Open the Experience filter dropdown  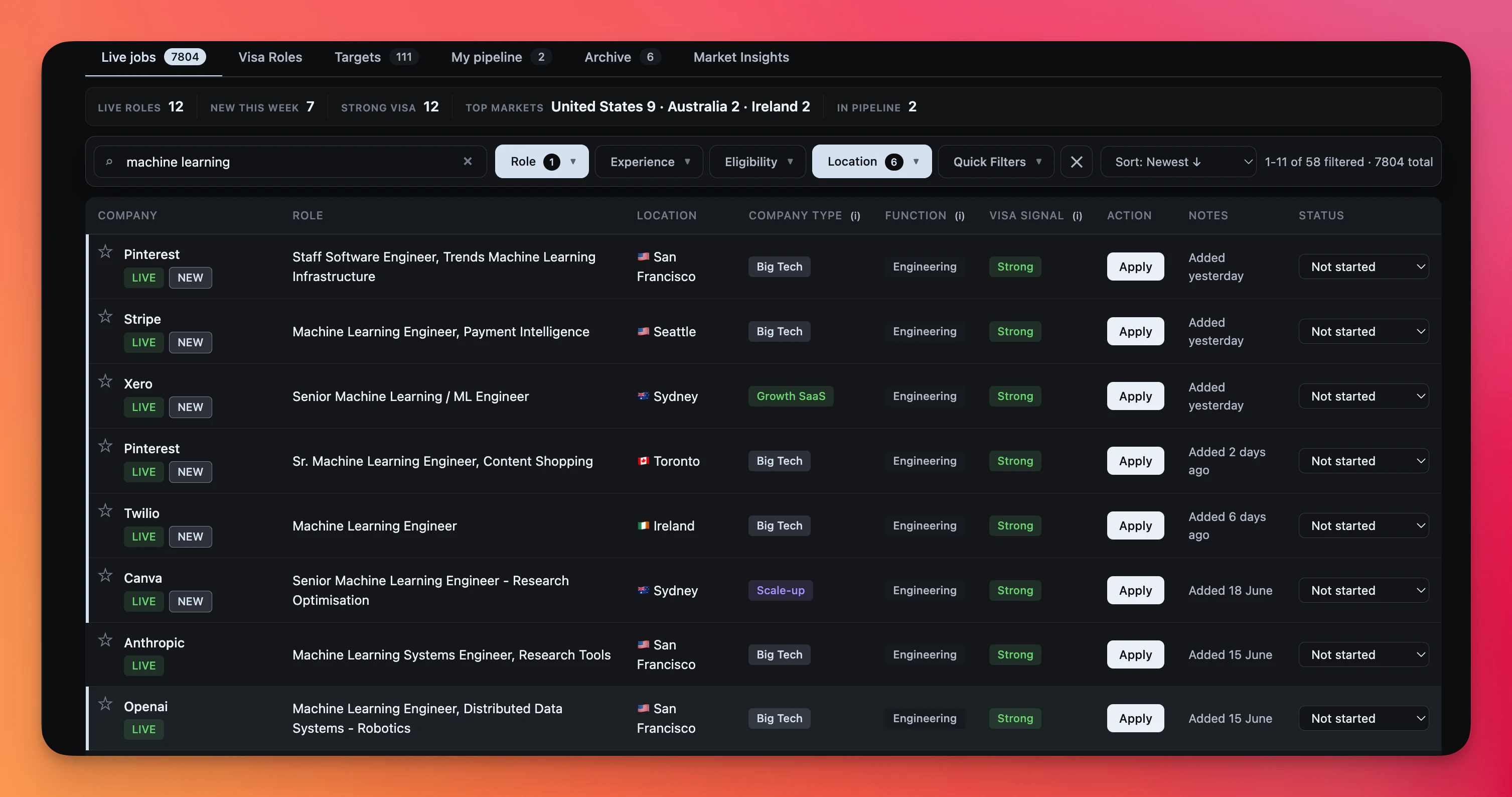(649, 162)
